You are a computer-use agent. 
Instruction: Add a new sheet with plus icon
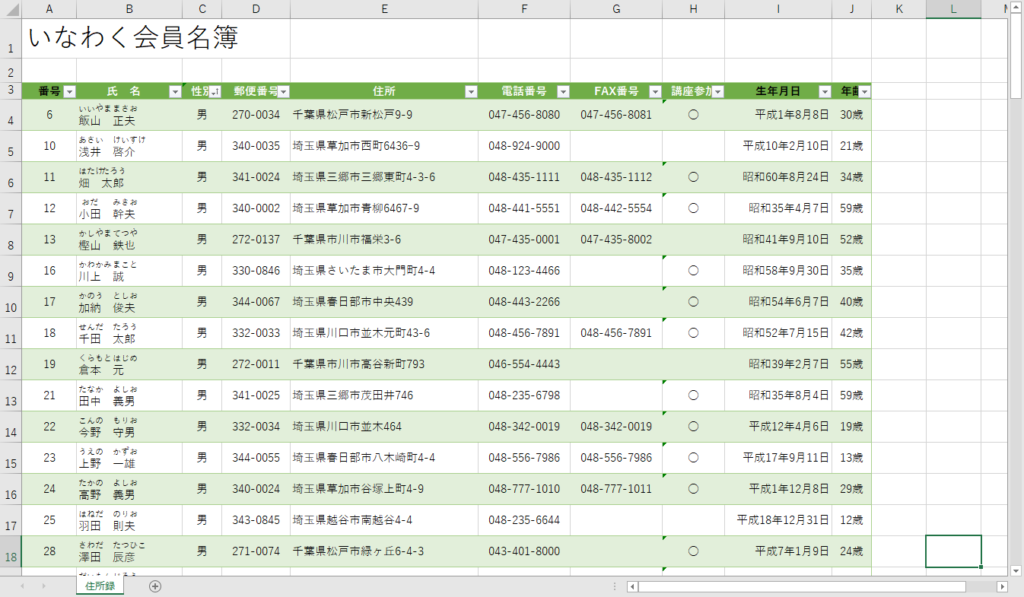pyautogui.click(x=155, y=586)
